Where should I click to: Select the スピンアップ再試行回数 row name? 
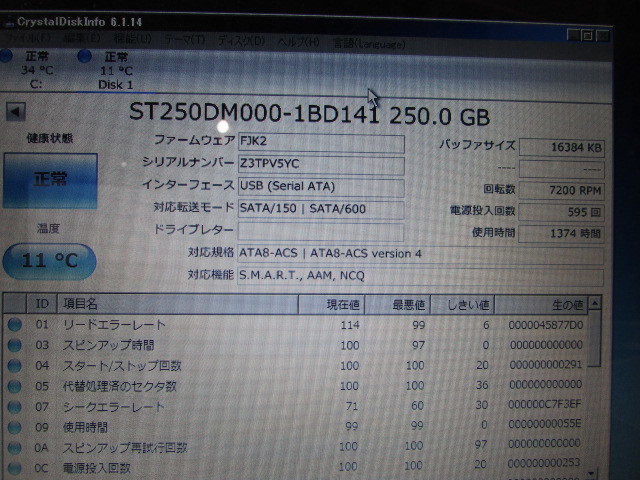coord(125,448)
